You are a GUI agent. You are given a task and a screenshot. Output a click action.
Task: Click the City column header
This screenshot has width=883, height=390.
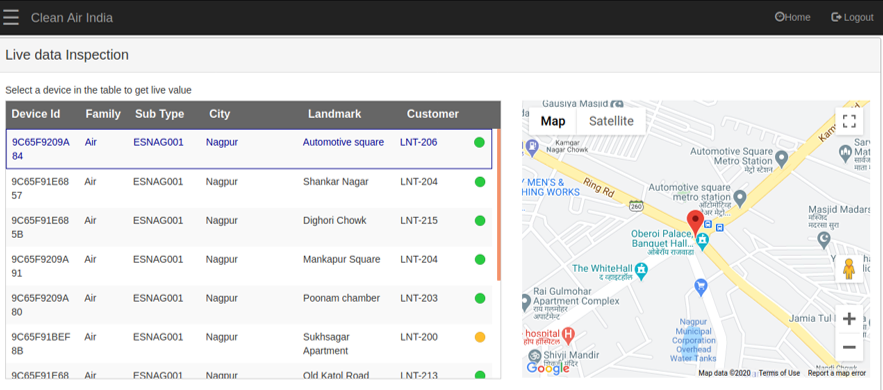220,114
